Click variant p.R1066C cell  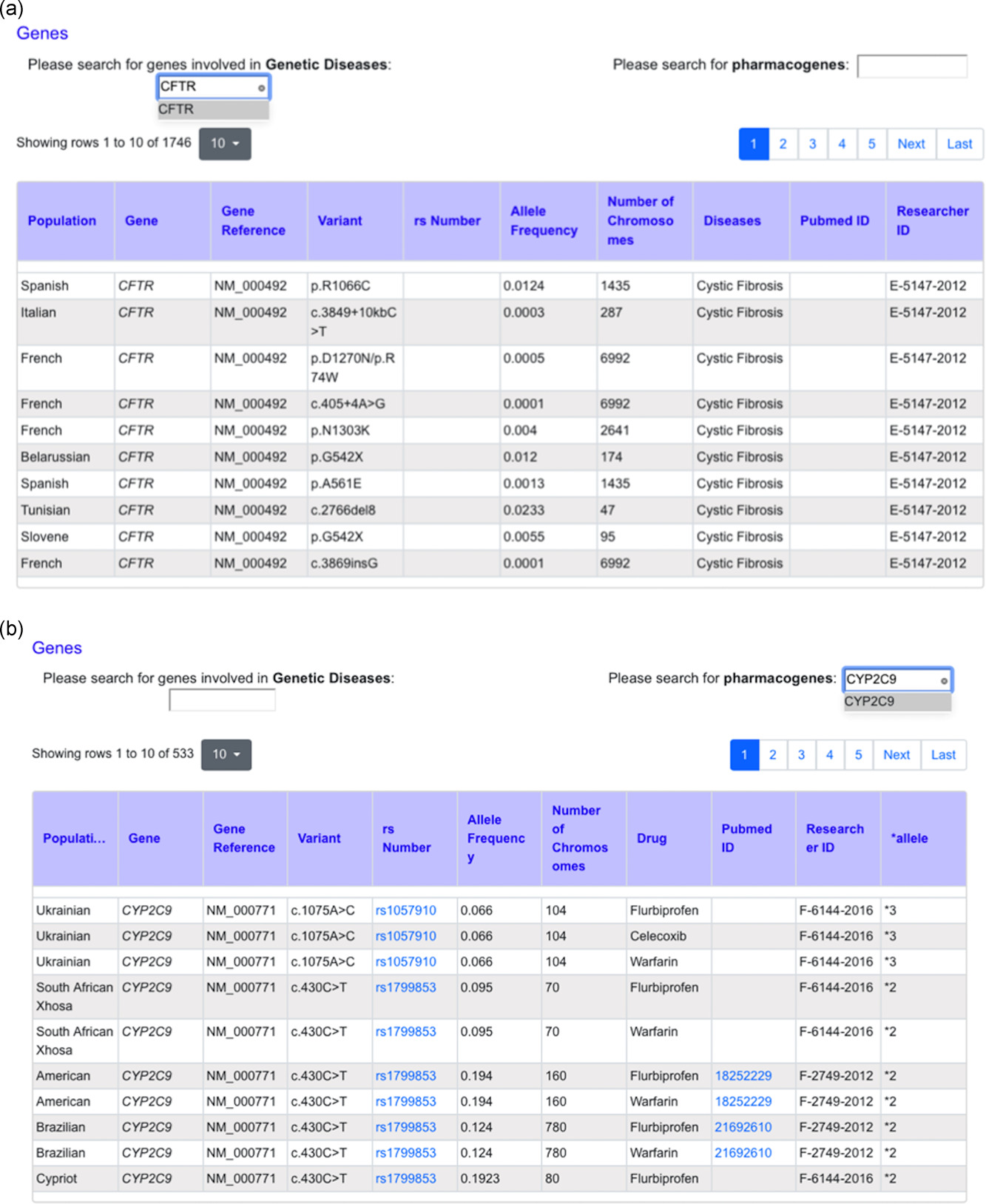click(355, 286)
